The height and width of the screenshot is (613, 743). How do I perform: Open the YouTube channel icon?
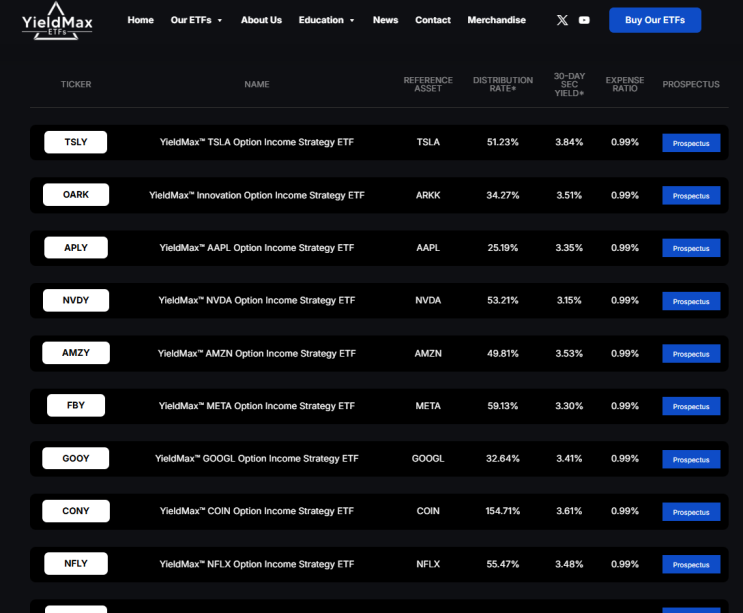coord(584,20)
